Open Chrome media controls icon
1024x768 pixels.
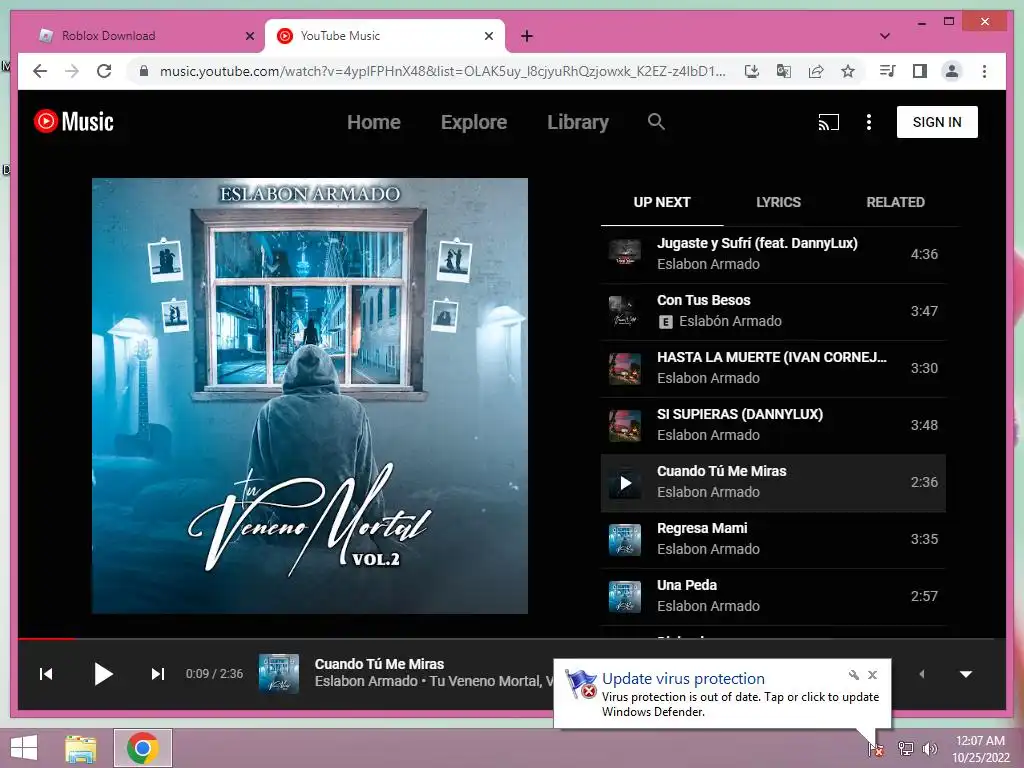pos(888,71)
